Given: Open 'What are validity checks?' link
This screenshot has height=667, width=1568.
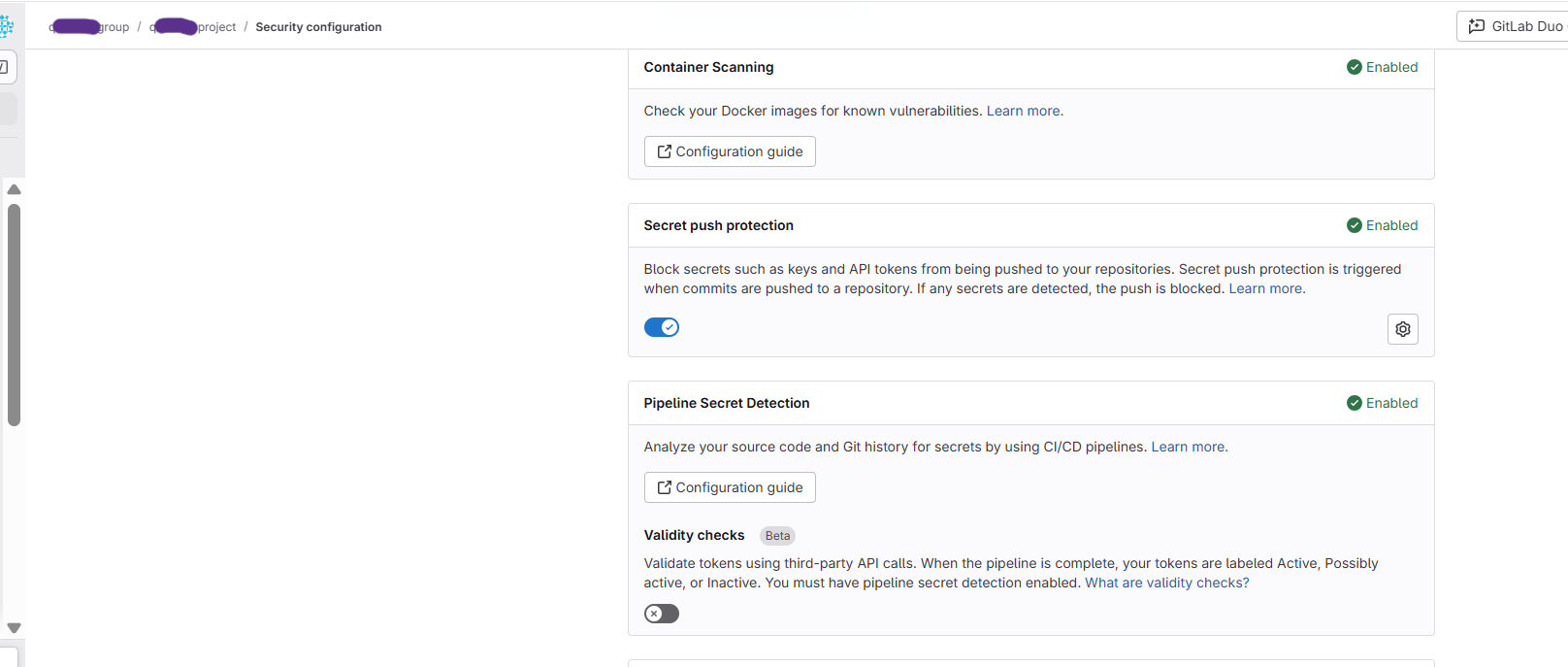Looking at the screenshot, I should (x=1166, y=583).
